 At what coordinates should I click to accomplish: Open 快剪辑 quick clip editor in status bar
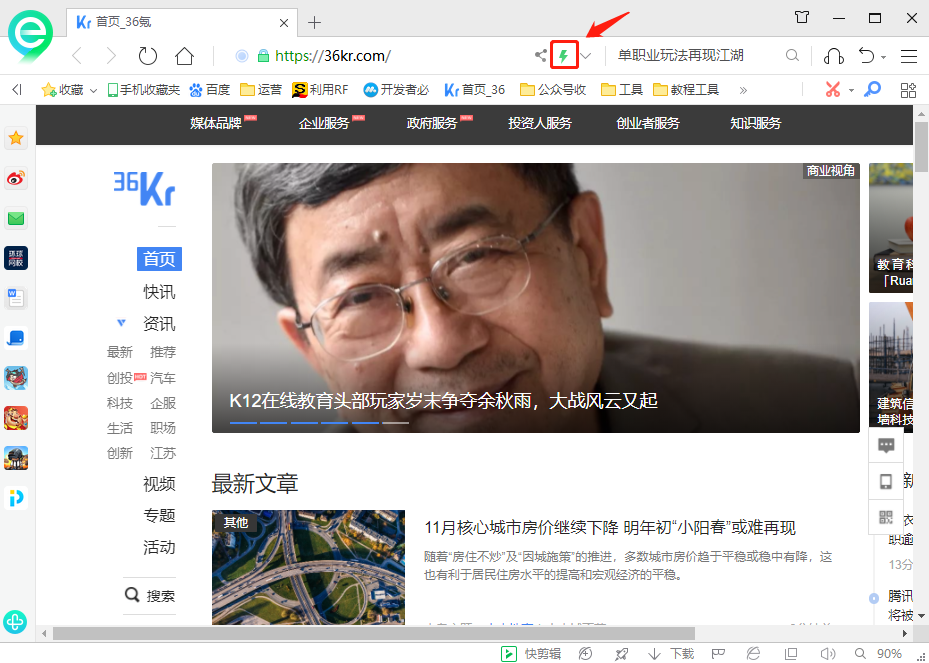click(x=530, y=654)
